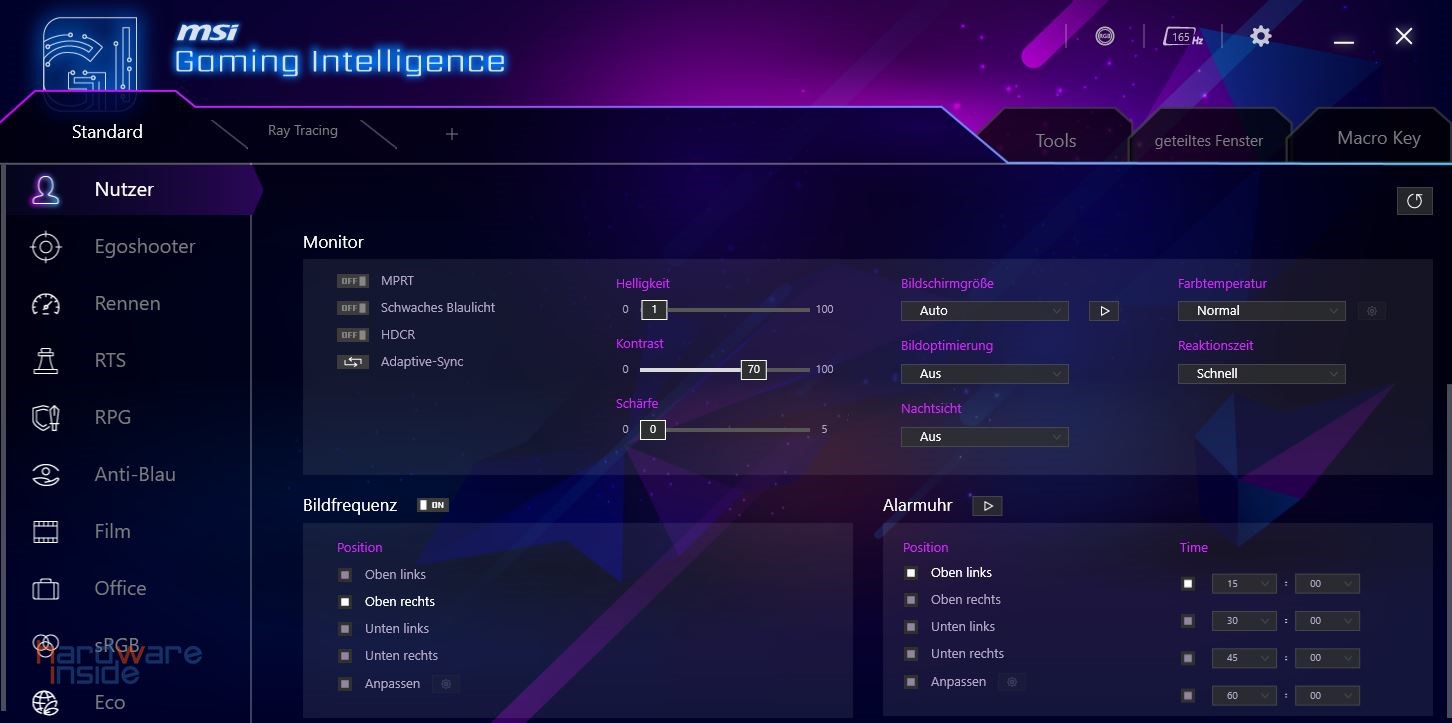Choose the Film profile icon

pos(46,532)
